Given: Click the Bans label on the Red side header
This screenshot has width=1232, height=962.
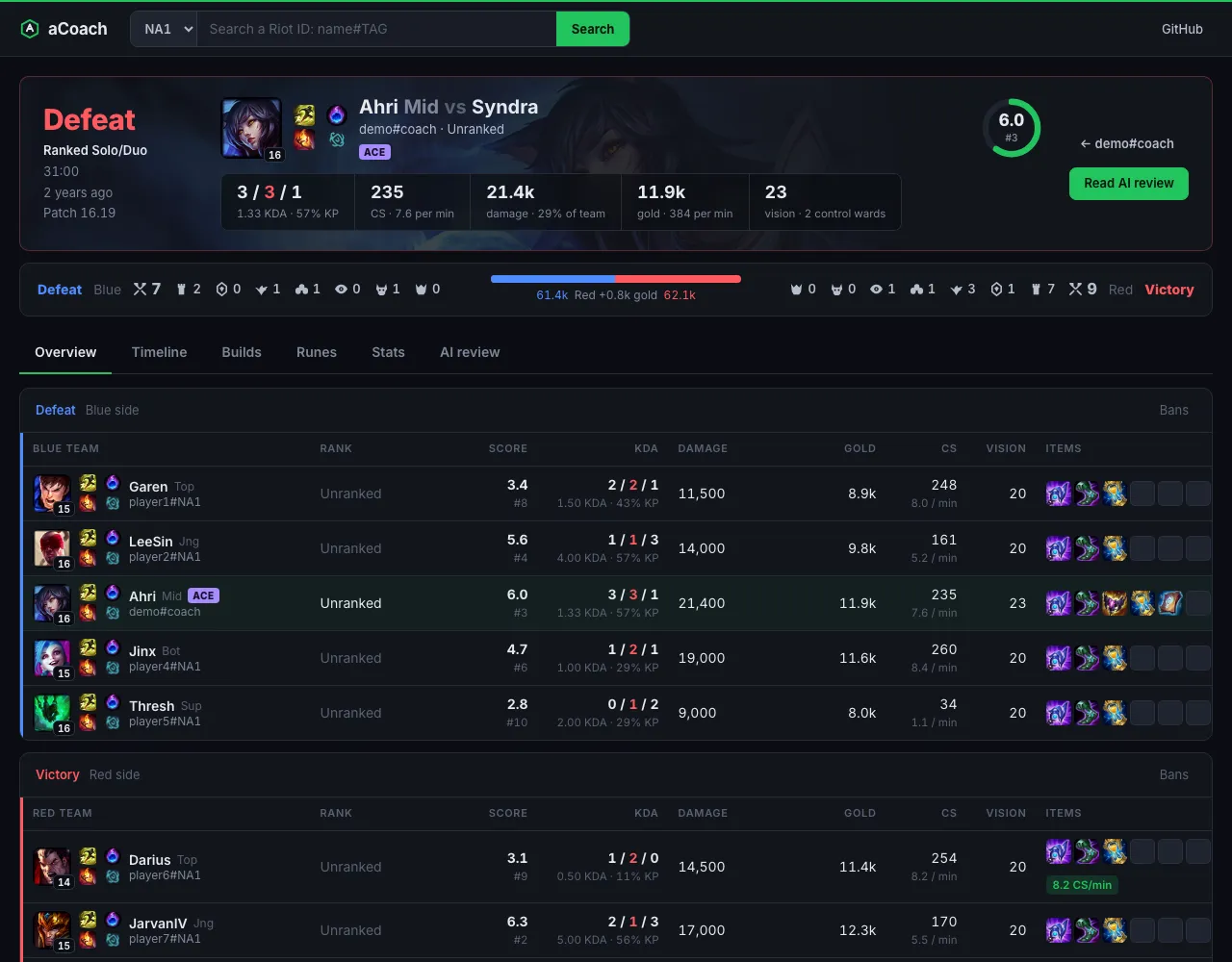Looking at the screenshot, I should pos(1173,774).
